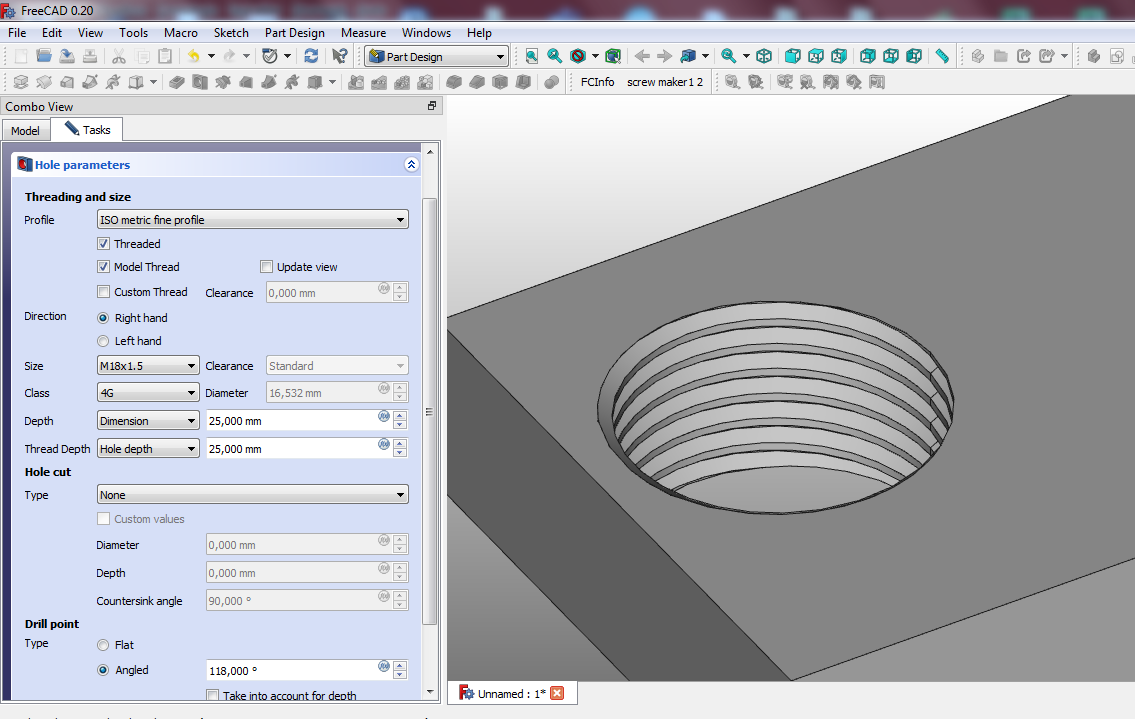Open the thread Profile dropdown

coord(253,220)
